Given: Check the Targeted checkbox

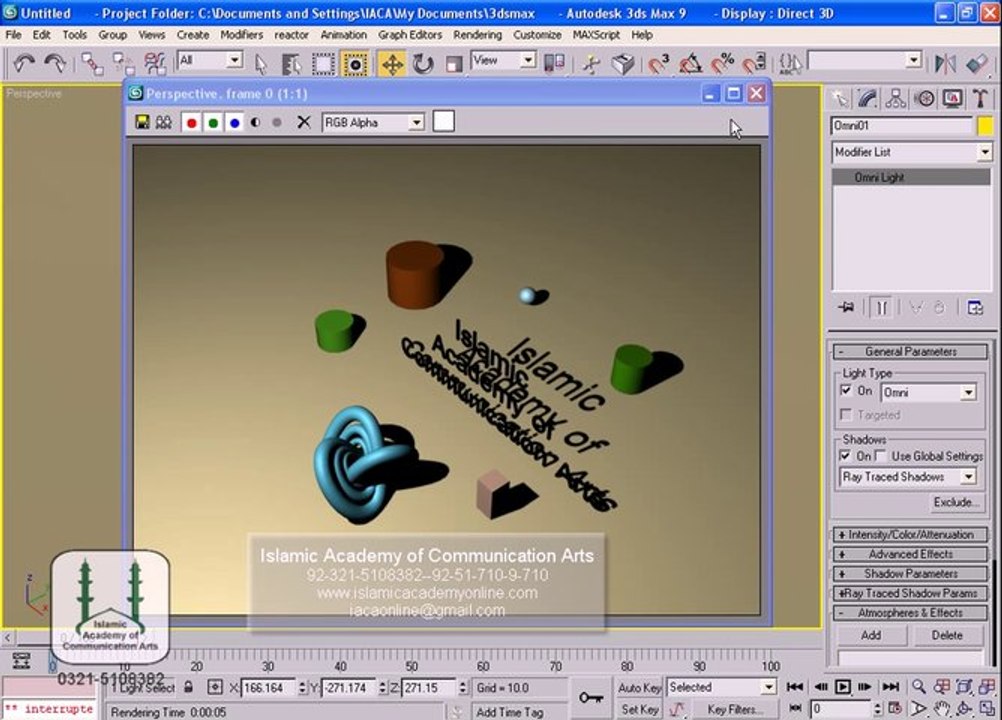Looking at the screenshot, I should (846, 415).
